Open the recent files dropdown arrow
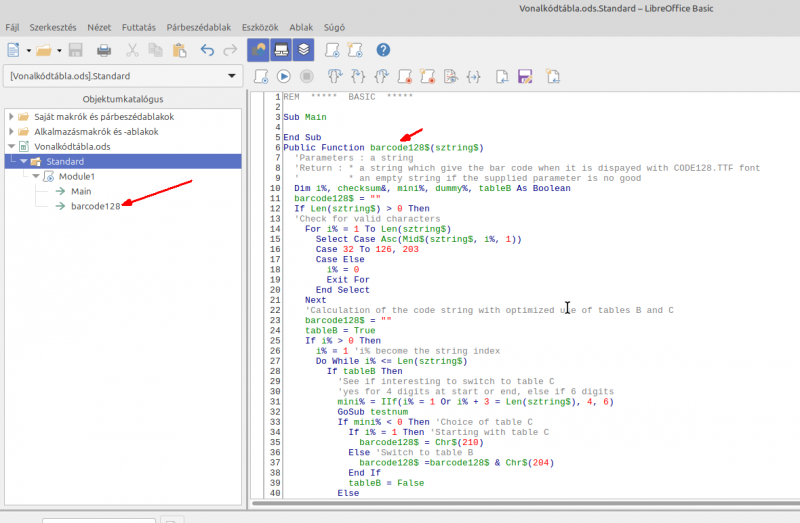 tap(59, 51)
